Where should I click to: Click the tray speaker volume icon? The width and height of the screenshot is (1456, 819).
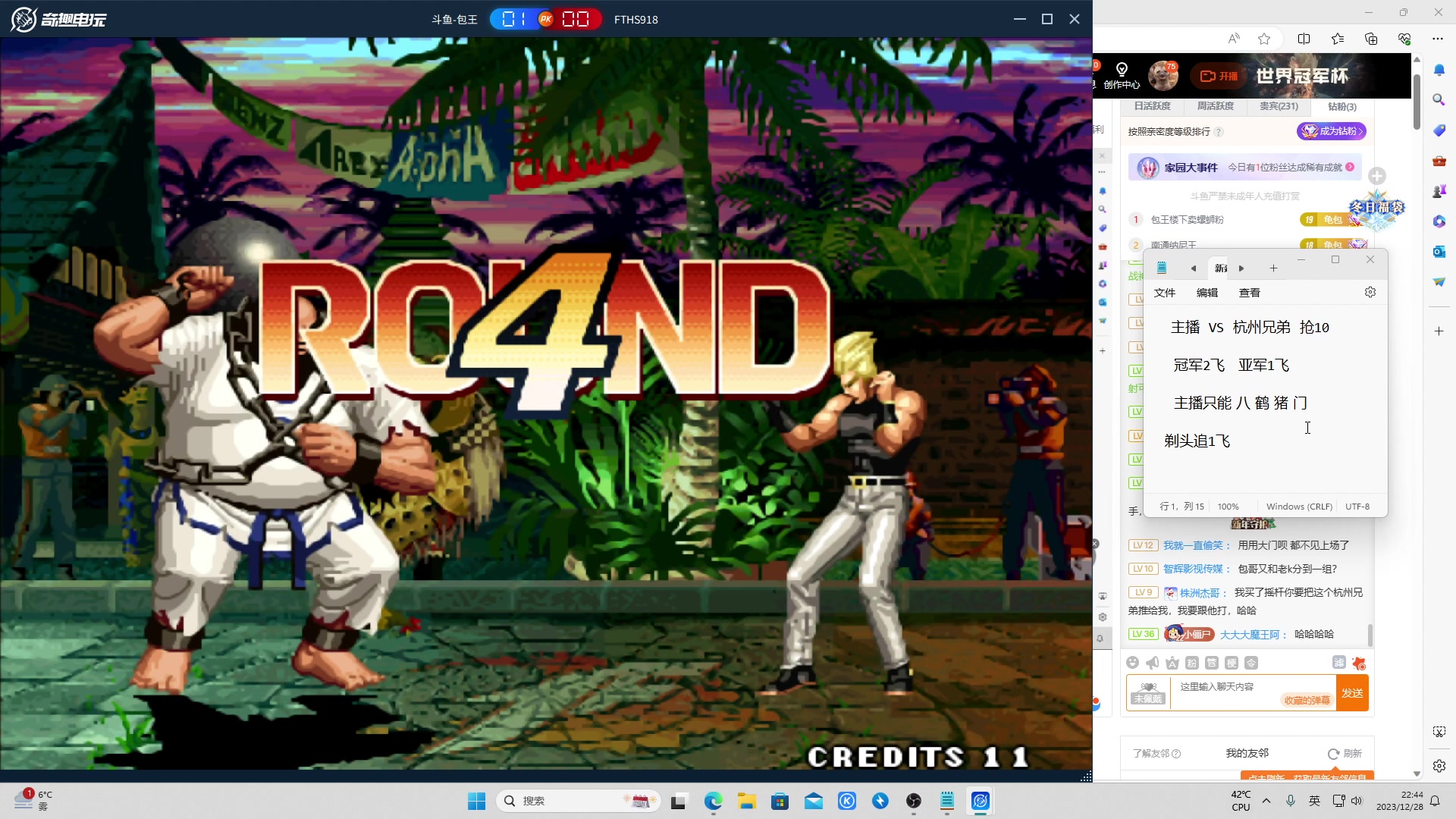pos(1357,801)
